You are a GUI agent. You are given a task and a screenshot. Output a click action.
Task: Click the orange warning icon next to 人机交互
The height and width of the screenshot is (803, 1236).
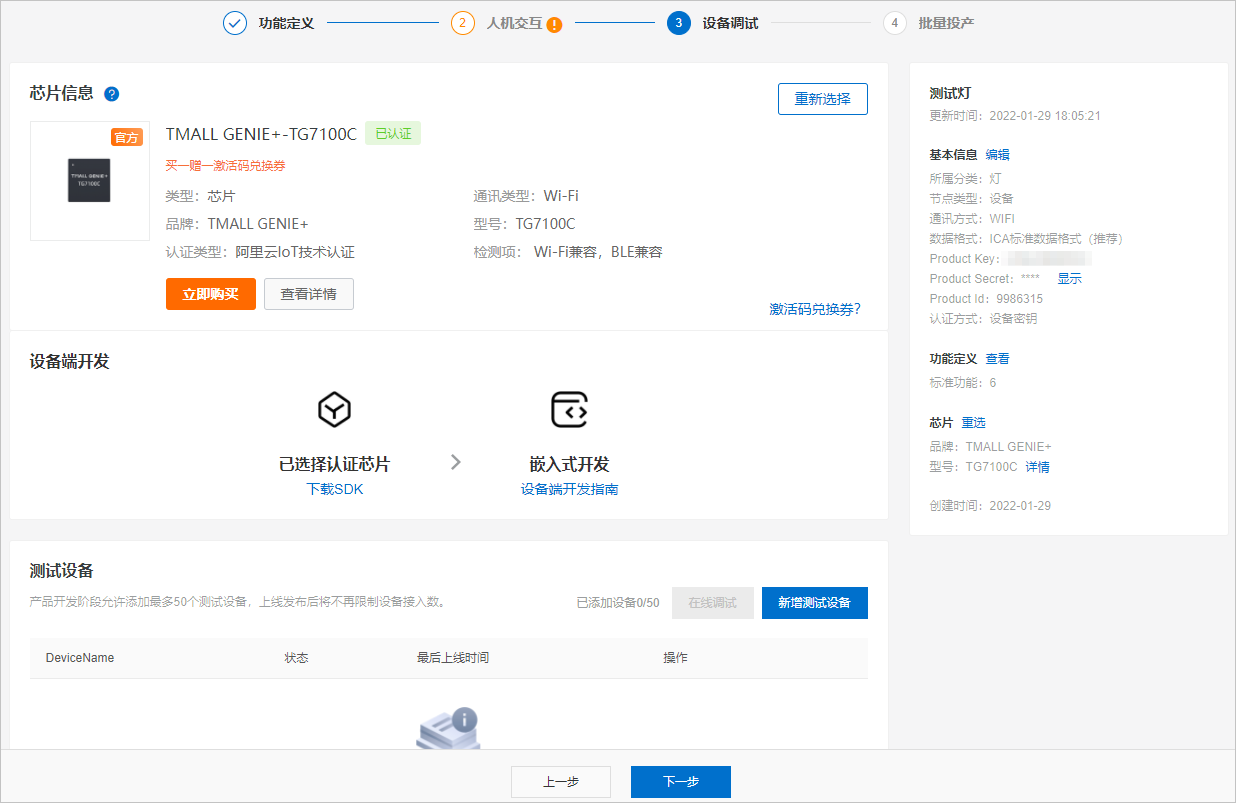554,25
